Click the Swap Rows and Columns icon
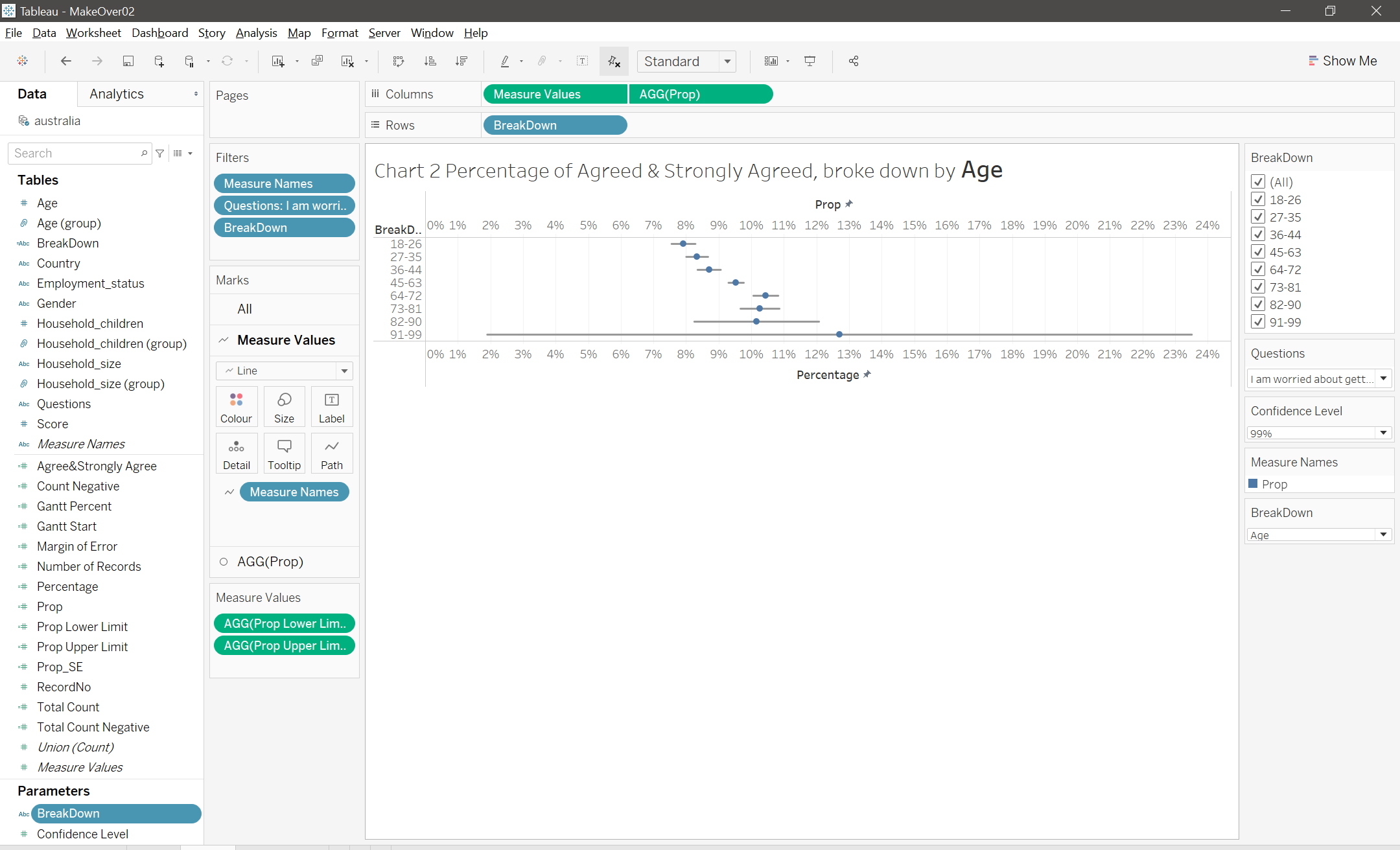This screenshot has height=850, width=1400. tap(399, 61)
